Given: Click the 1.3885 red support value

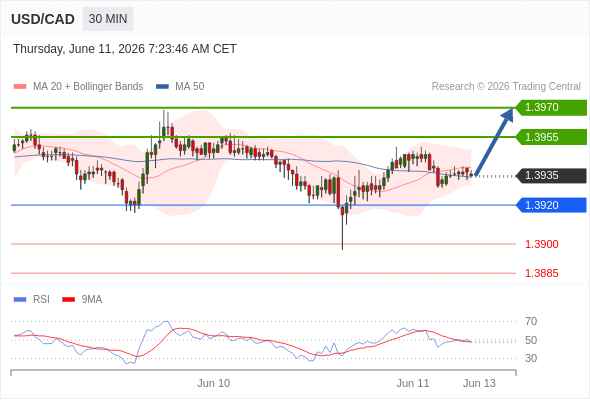Looking at the screenshot, I should pos(541,273).
